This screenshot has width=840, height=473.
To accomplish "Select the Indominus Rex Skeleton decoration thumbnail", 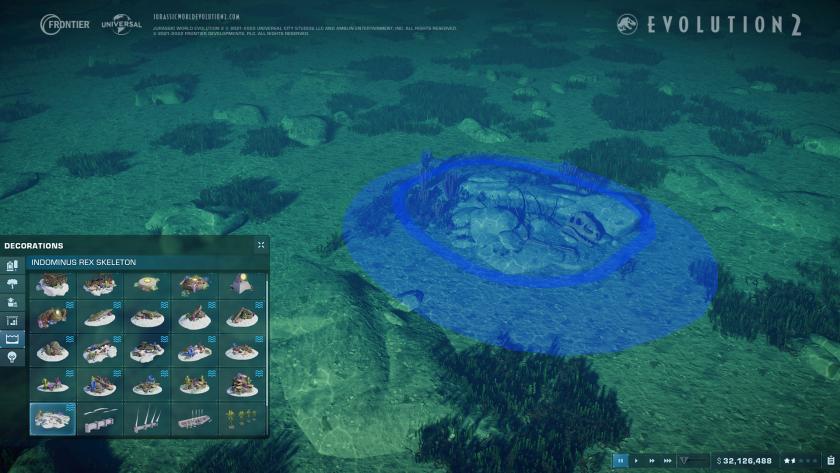I will tap(54, 416).
